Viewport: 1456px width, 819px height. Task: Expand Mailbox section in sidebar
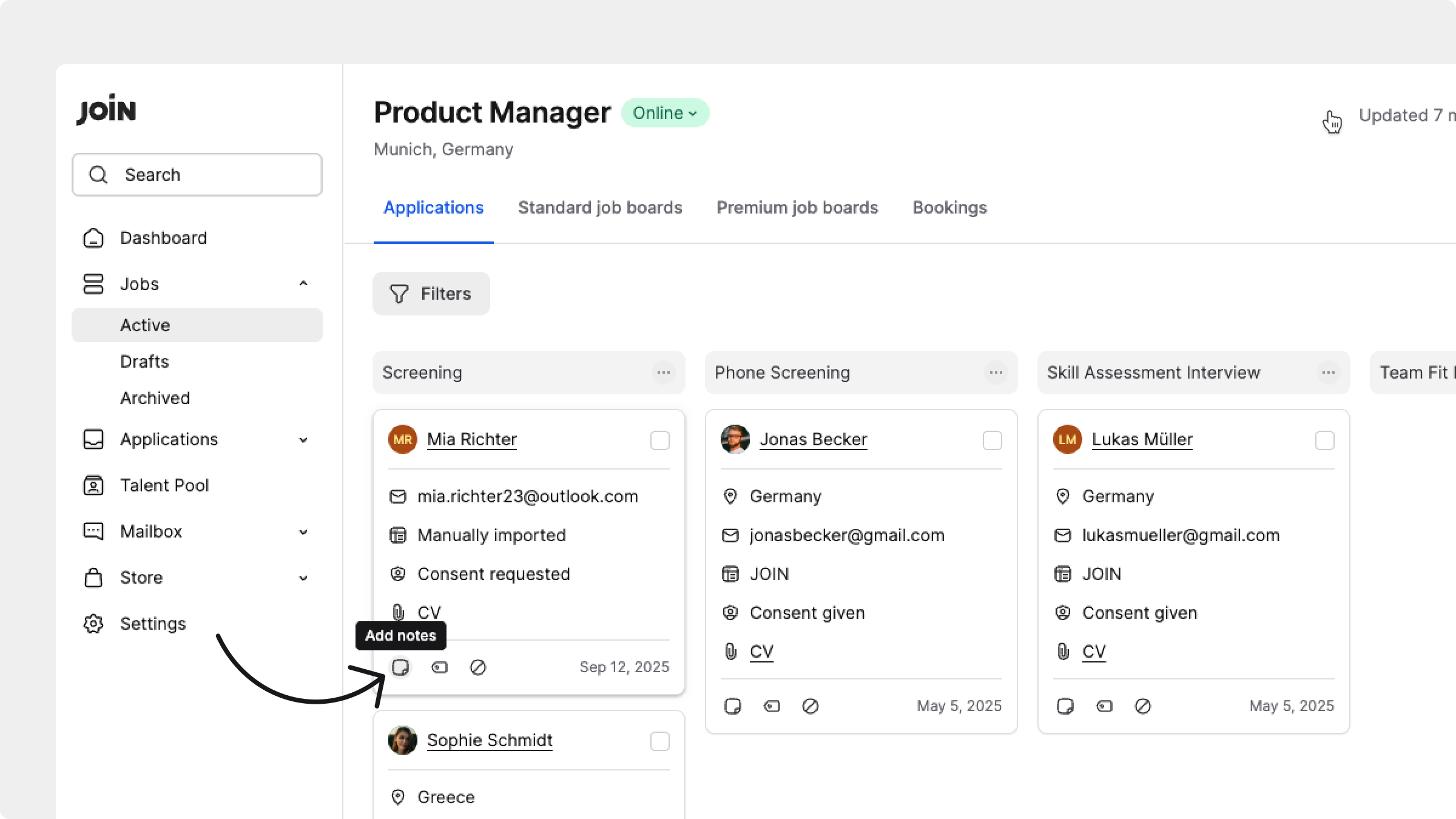point(303,532)
